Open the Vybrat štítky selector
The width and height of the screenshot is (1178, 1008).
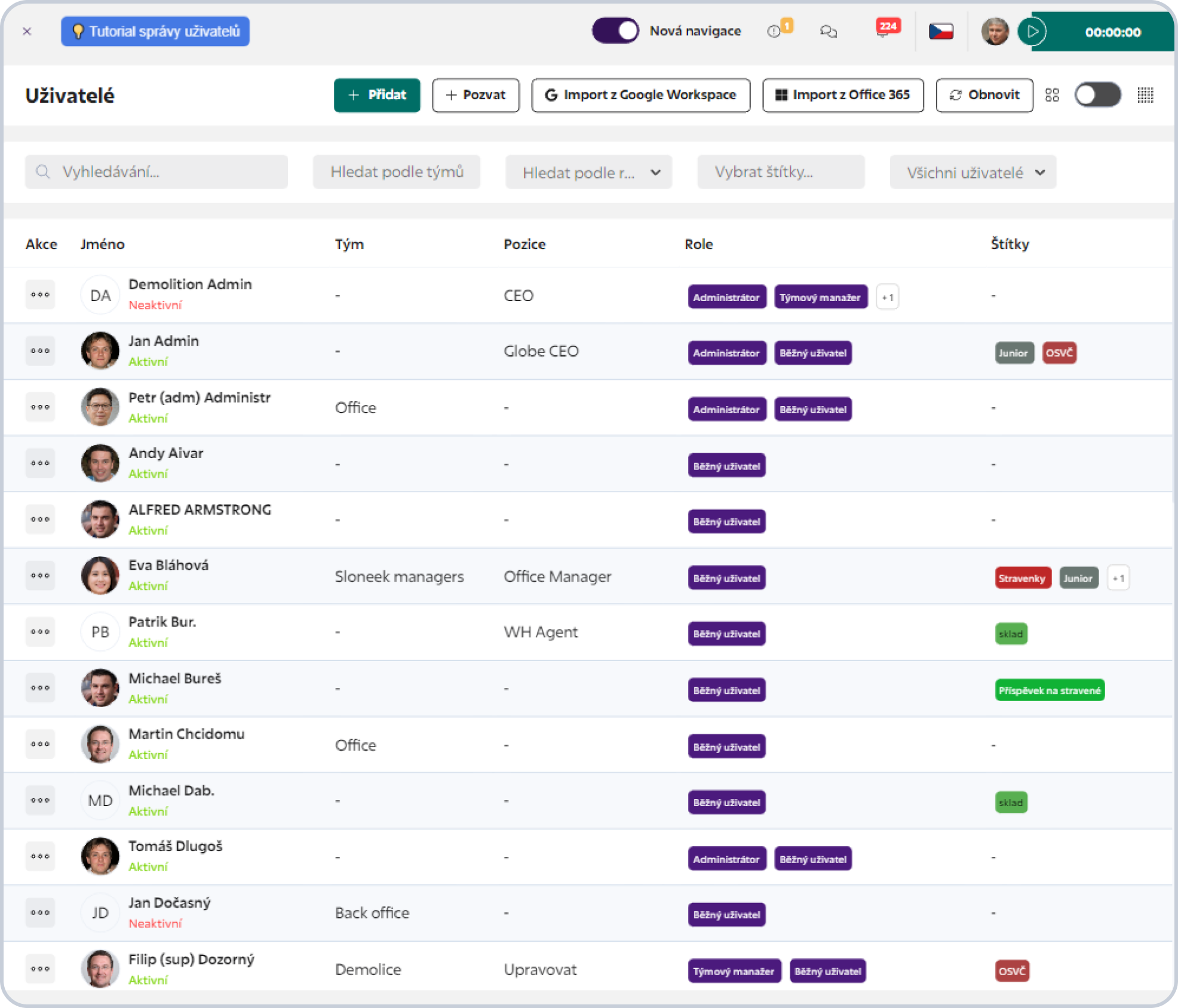point(780,173)
